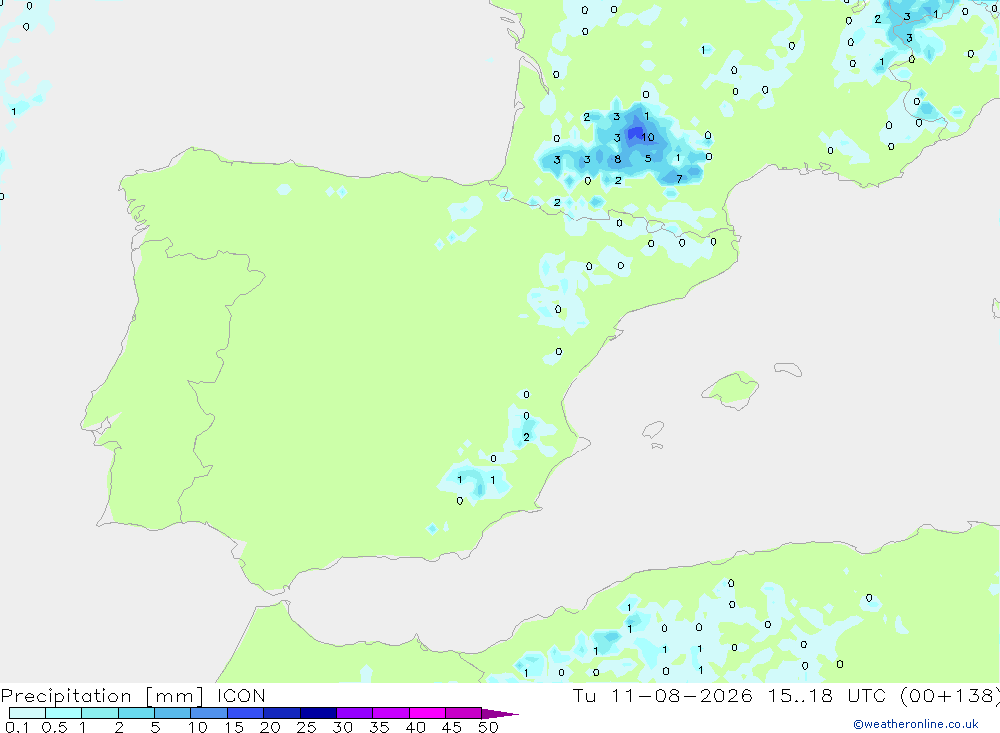Click the 25–30 mm navy legend swatch
The width and height of the screenshot is (1000, 733).
tap(318, 713)
